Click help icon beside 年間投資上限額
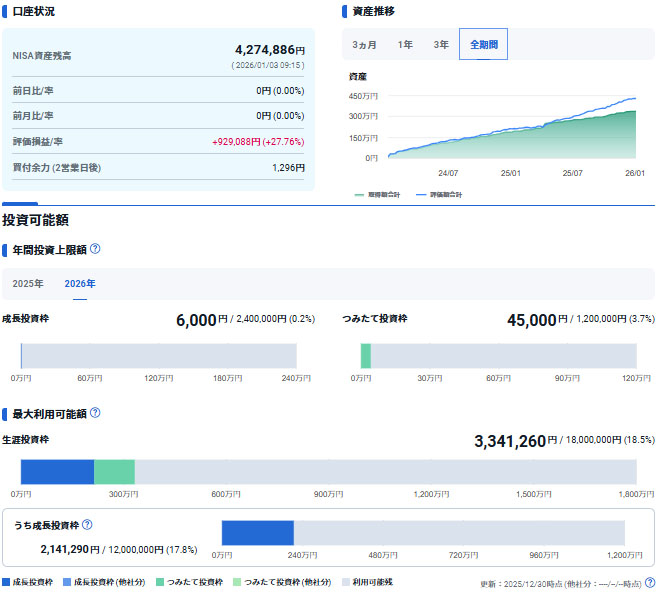658x594 pixels. click(95, 250)
